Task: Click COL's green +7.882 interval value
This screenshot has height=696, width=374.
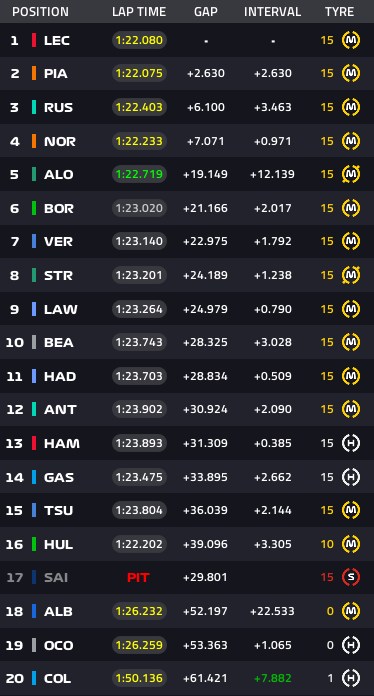Action: tap(272, 678)
